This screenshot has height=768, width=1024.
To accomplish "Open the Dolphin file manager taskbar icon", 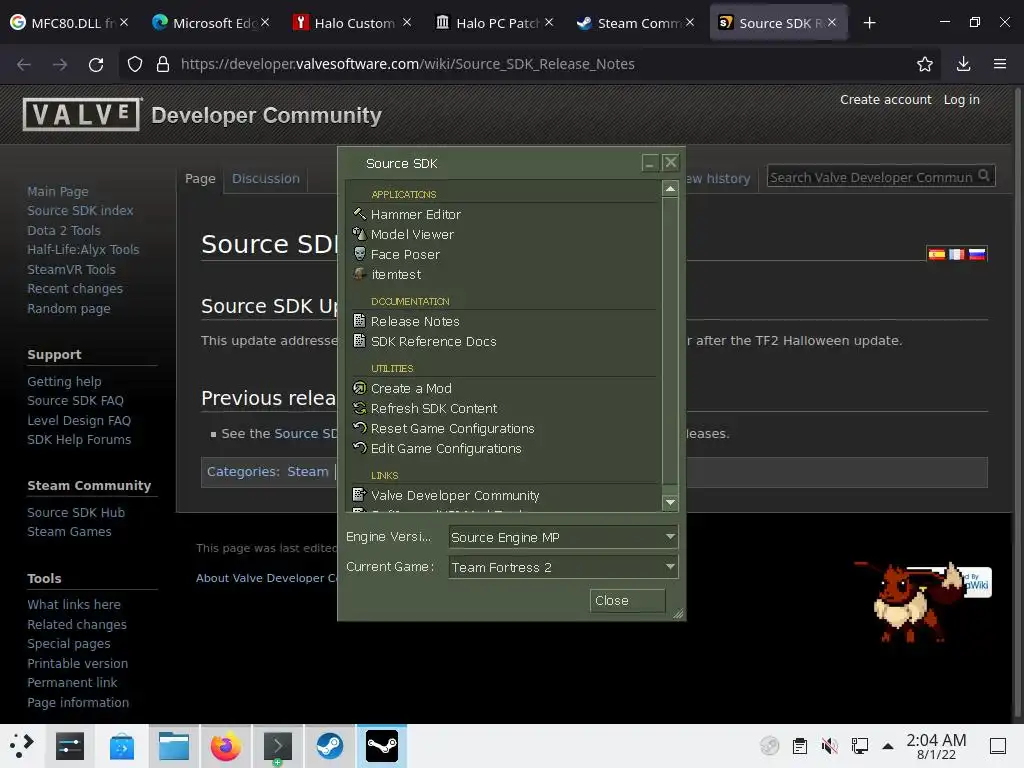I will [174, 746].
